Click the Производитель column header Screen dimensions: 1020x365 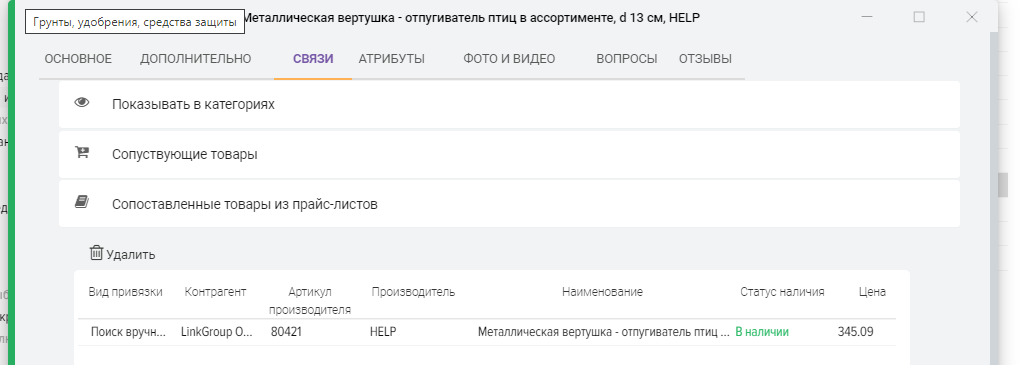413,292
